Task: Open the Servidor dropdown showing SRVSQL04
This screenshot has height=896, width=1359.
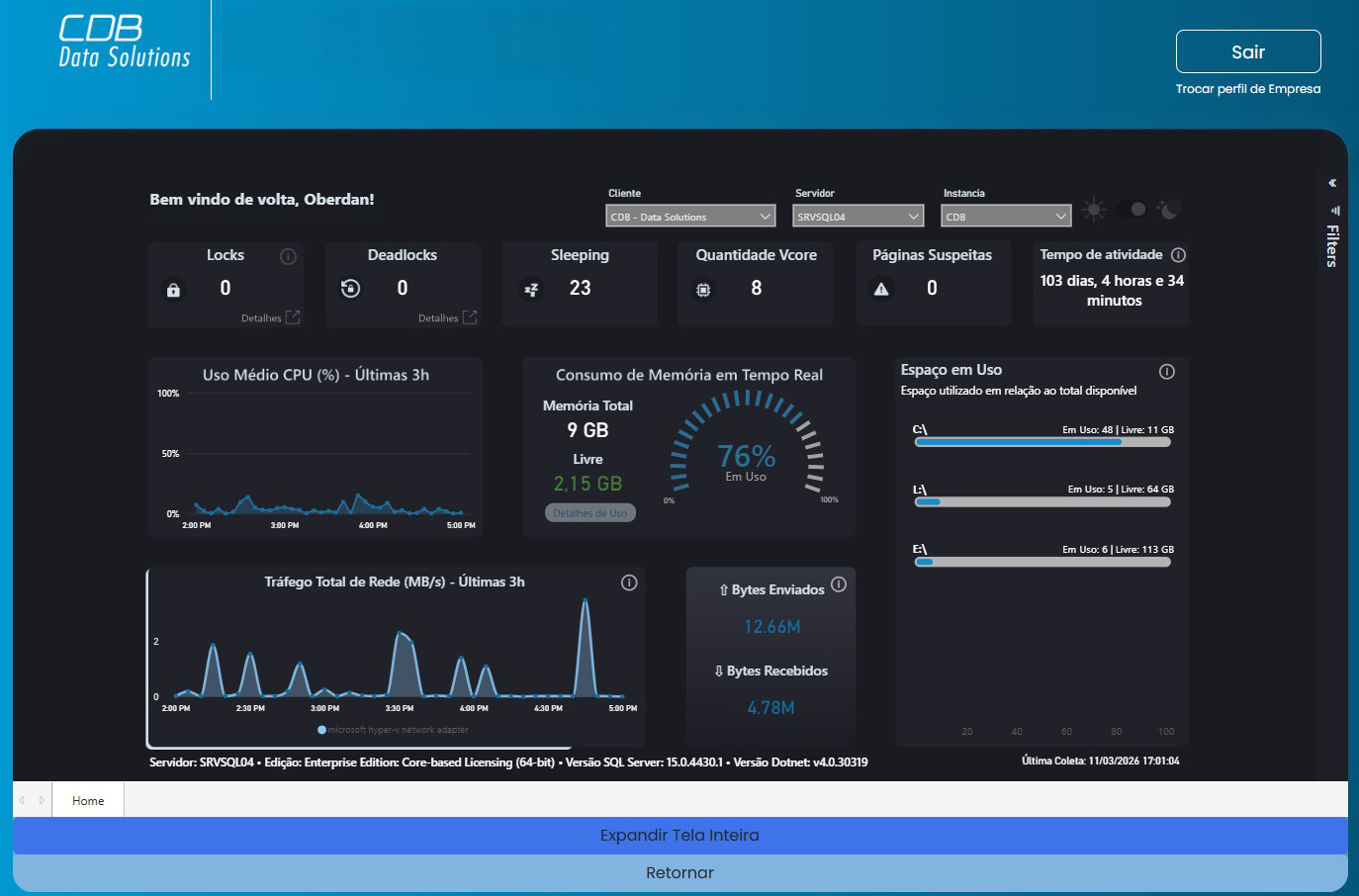Action: [859, 217]
